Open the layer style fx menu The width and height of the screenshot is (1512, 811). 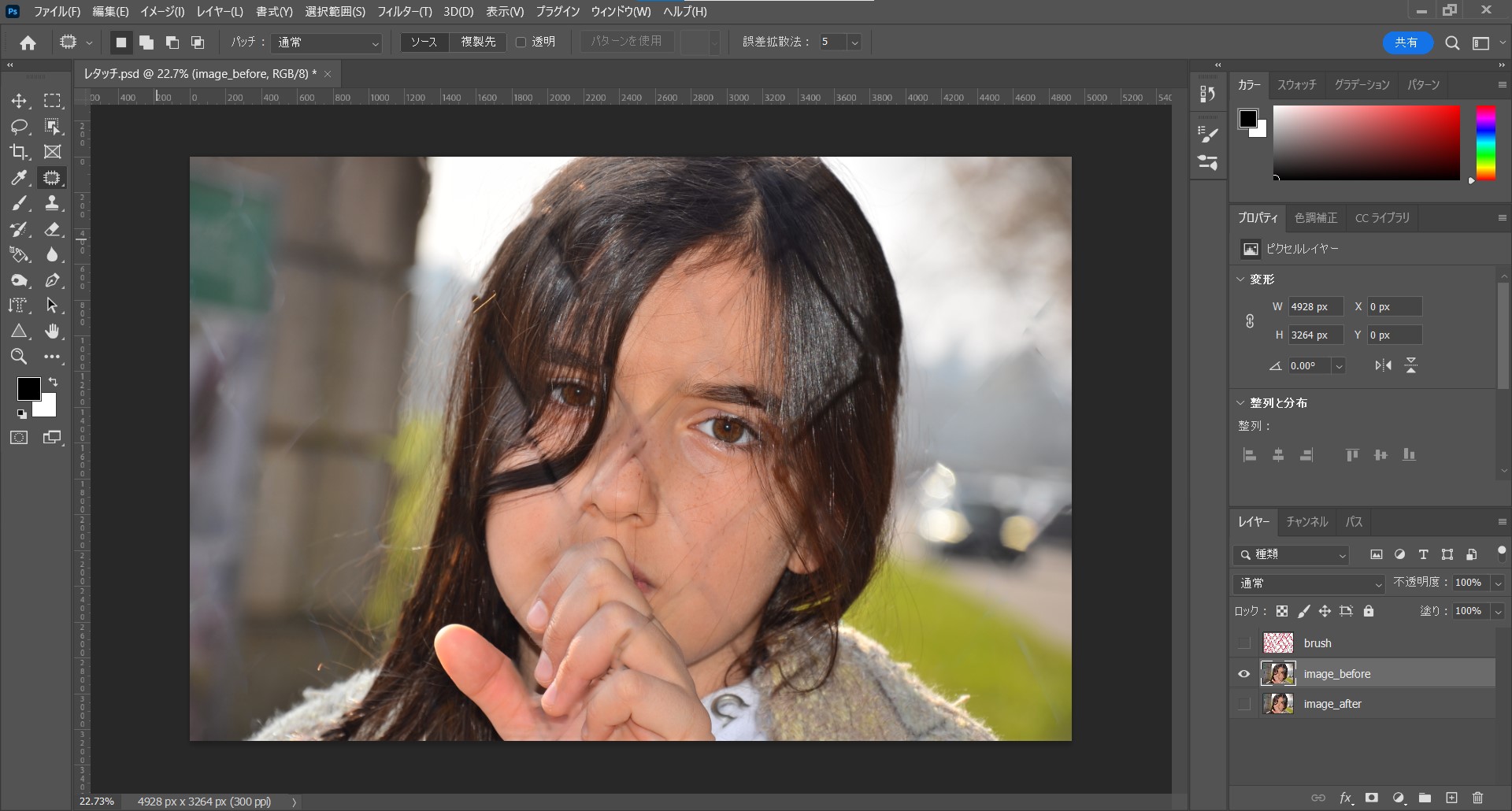point(1346,798)
